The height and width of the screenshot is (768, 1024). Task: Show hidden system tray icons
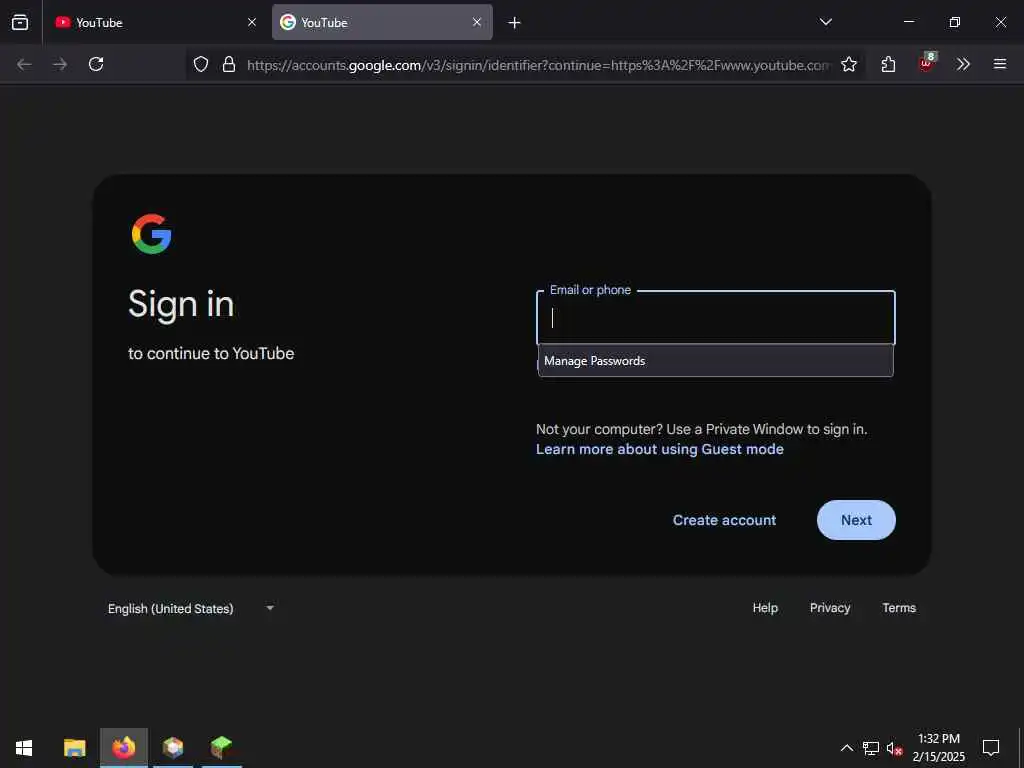(846, 748)
